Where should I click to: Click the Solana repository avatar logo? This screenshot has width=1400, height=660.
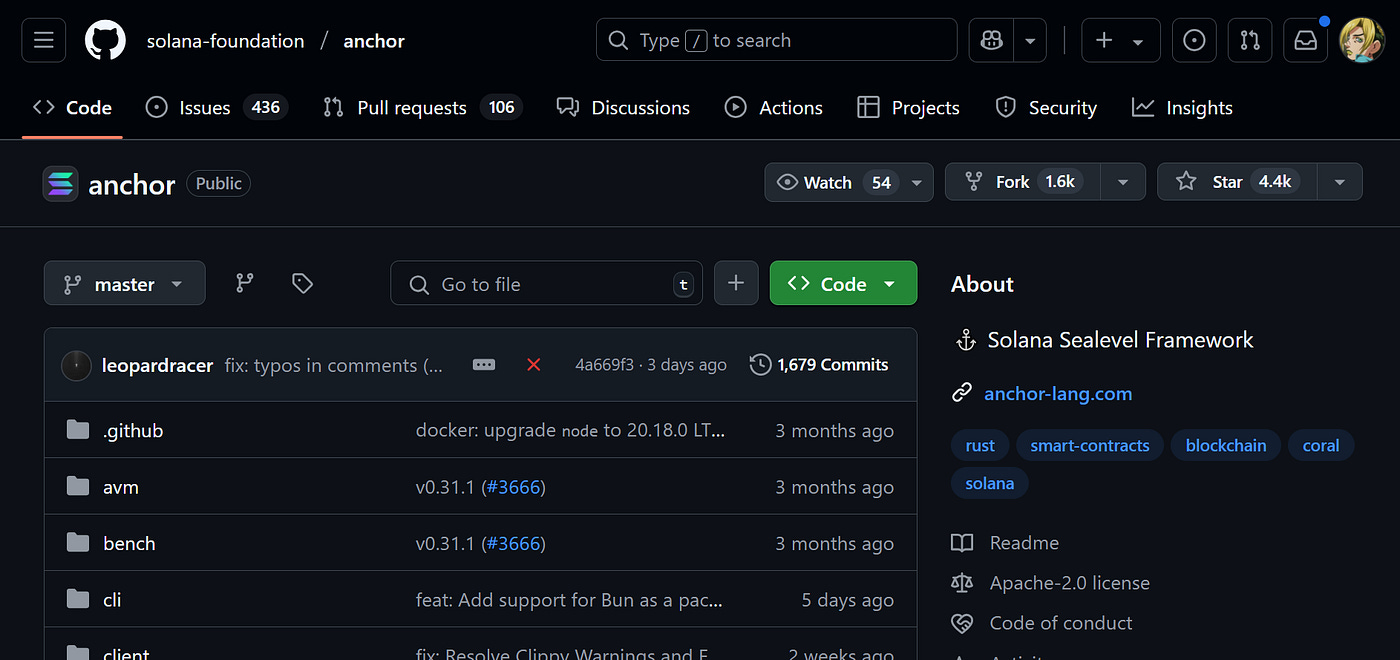point(60,184)
